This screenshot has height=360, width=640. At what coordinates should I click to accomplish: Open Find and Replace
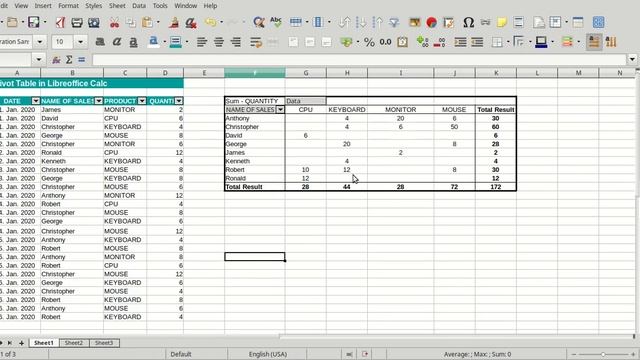pyautogui.click(x=258, y=22)
